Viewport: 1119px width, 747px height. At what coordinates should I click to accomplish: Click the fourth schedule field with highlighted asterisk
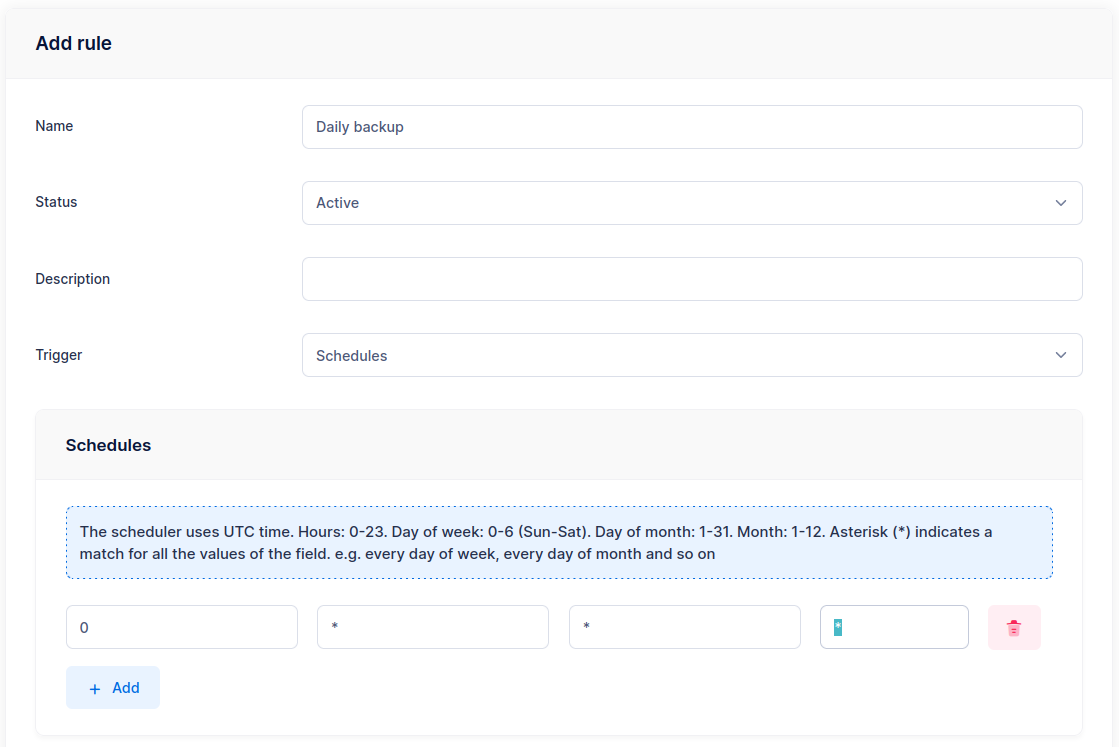[894, 627]
